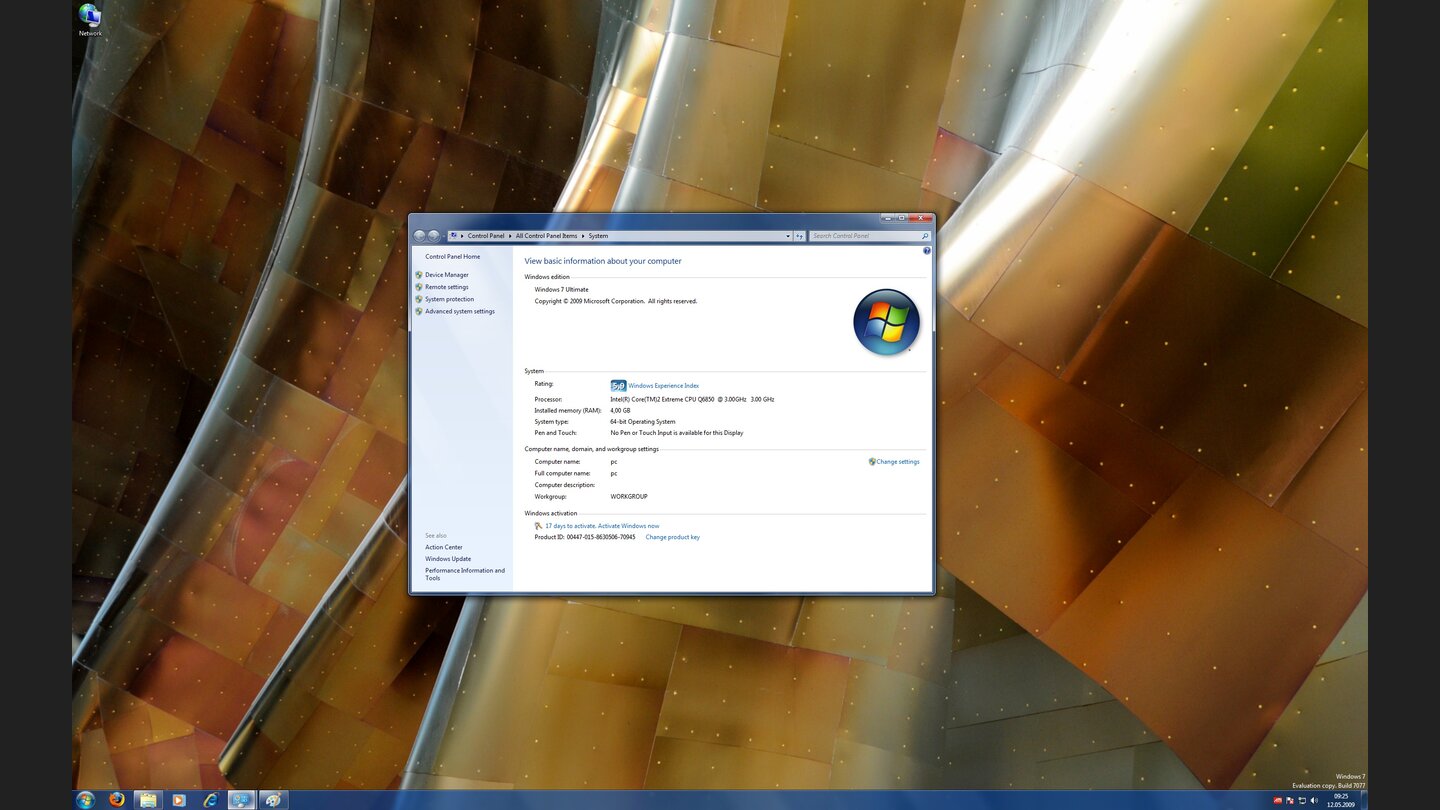Click the Windows 7 Ultimate text
The width and height of the screenshot is (1440, 810).
pyautogui.click(x=561, y=290)
